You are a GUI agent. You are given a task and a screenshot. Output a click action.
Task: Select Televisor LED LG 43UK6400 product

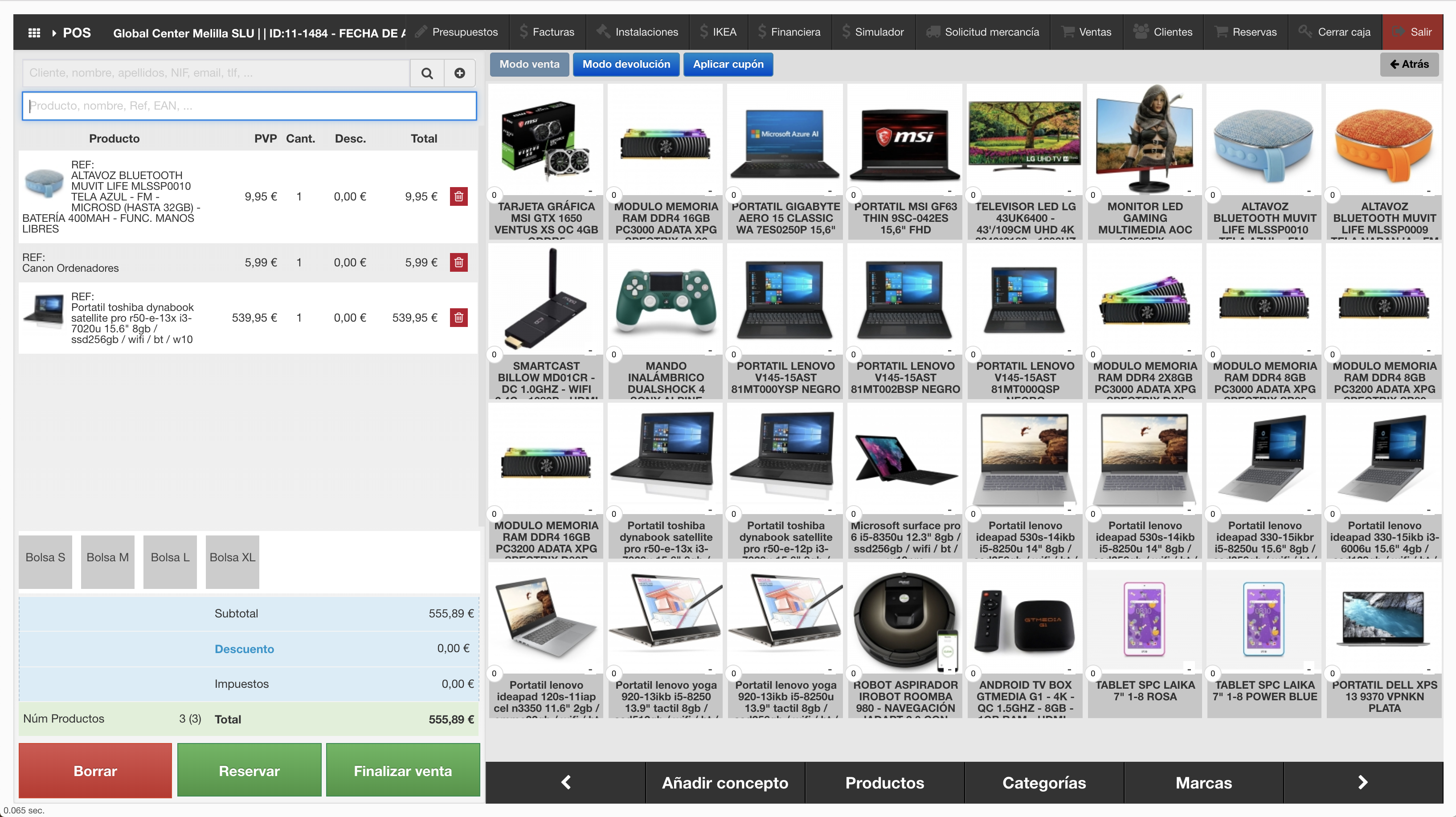tap(1025, 162)
